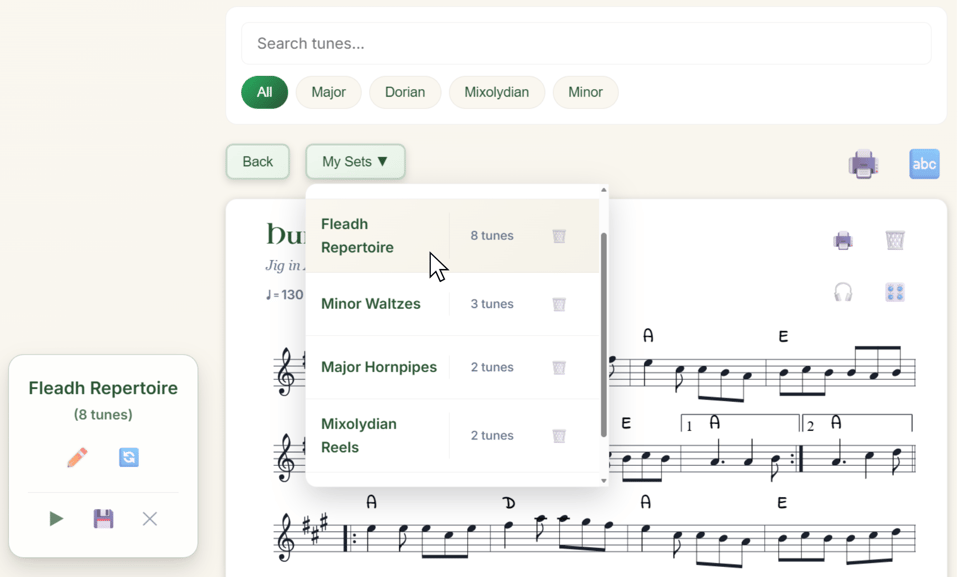960x577 pixels.
Task: Click the blue four-dot grid icon
Action: coord(895,292)
